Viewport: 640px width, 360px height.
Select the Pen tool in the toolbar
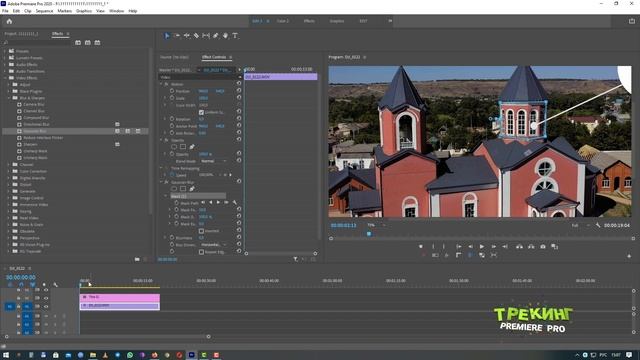point(216,36)
